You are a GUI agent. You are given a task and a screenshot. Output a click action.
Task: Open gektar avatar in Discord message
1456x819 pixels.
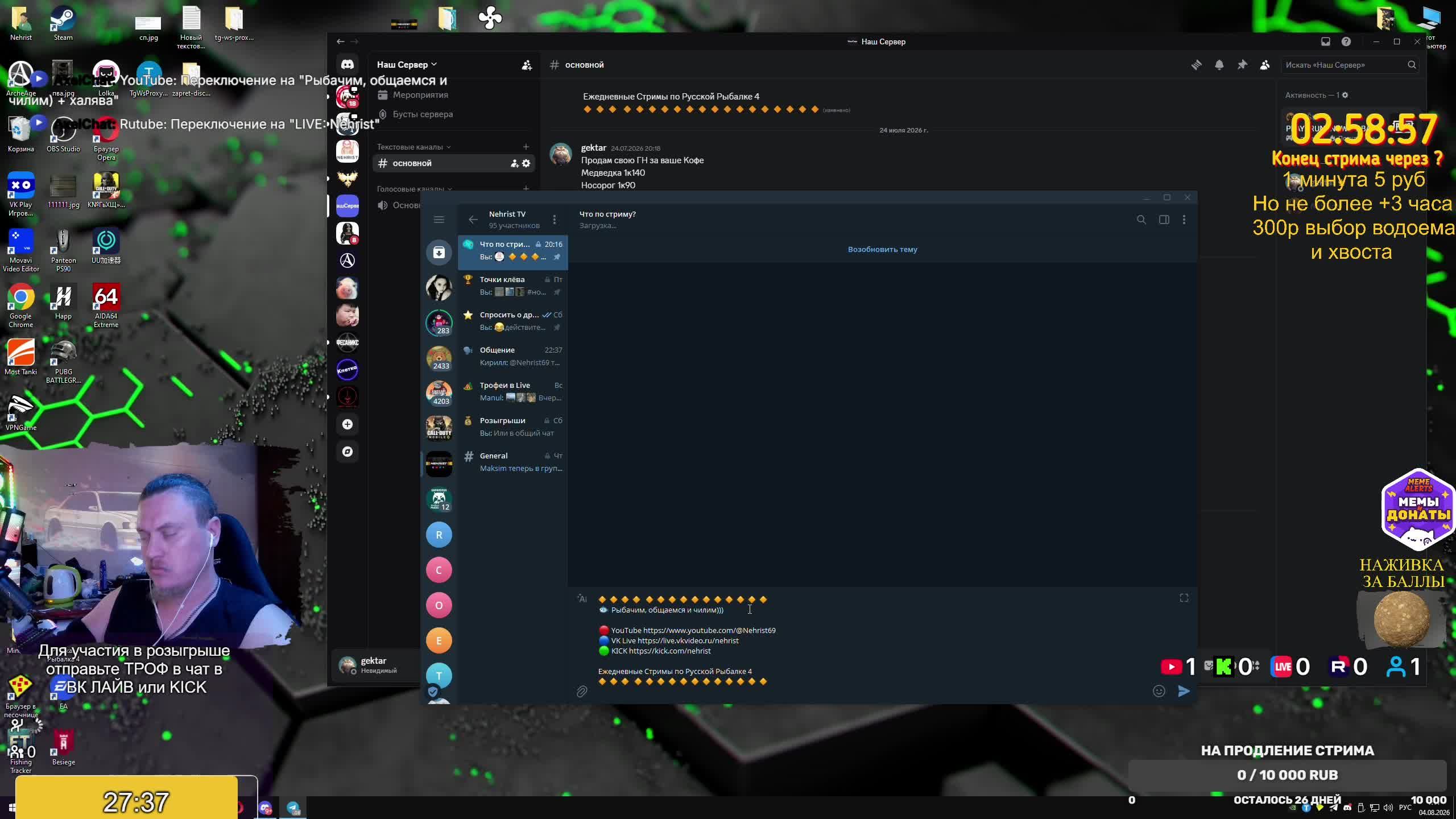pyautogui.click(x=561, y=154)
